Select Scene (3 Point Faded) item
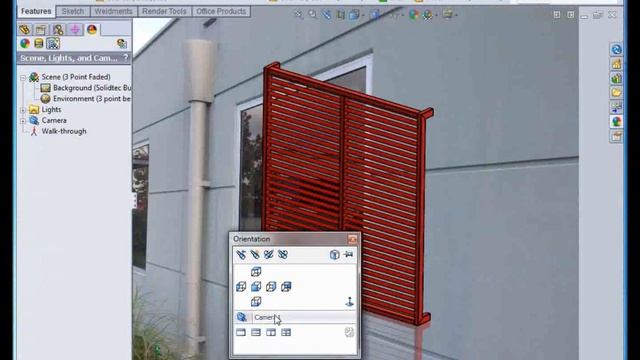Screen dimensions: 640x360 [76, 77]
